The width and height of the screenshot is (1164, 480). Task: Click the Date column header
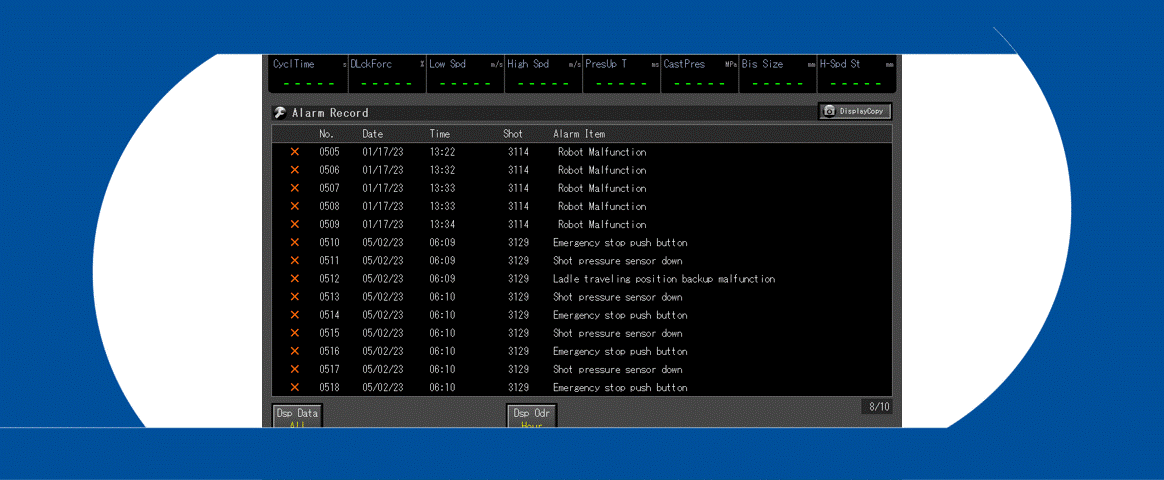pos(372,134)
